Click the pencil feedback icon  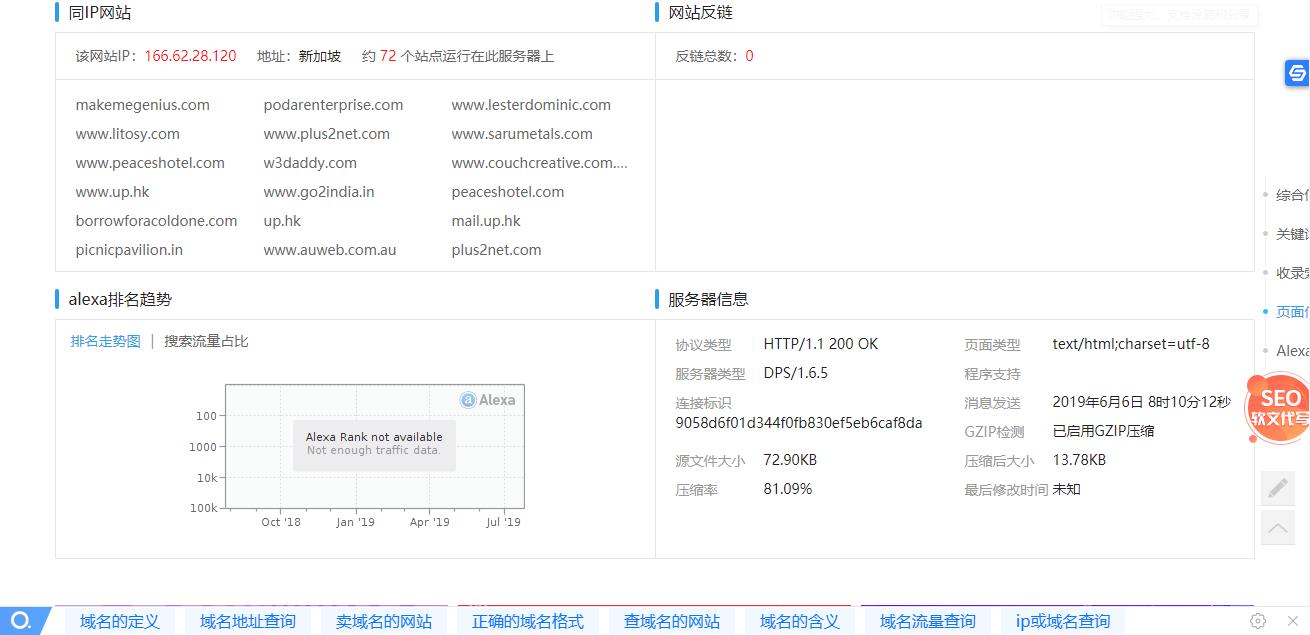point(1278,487)
